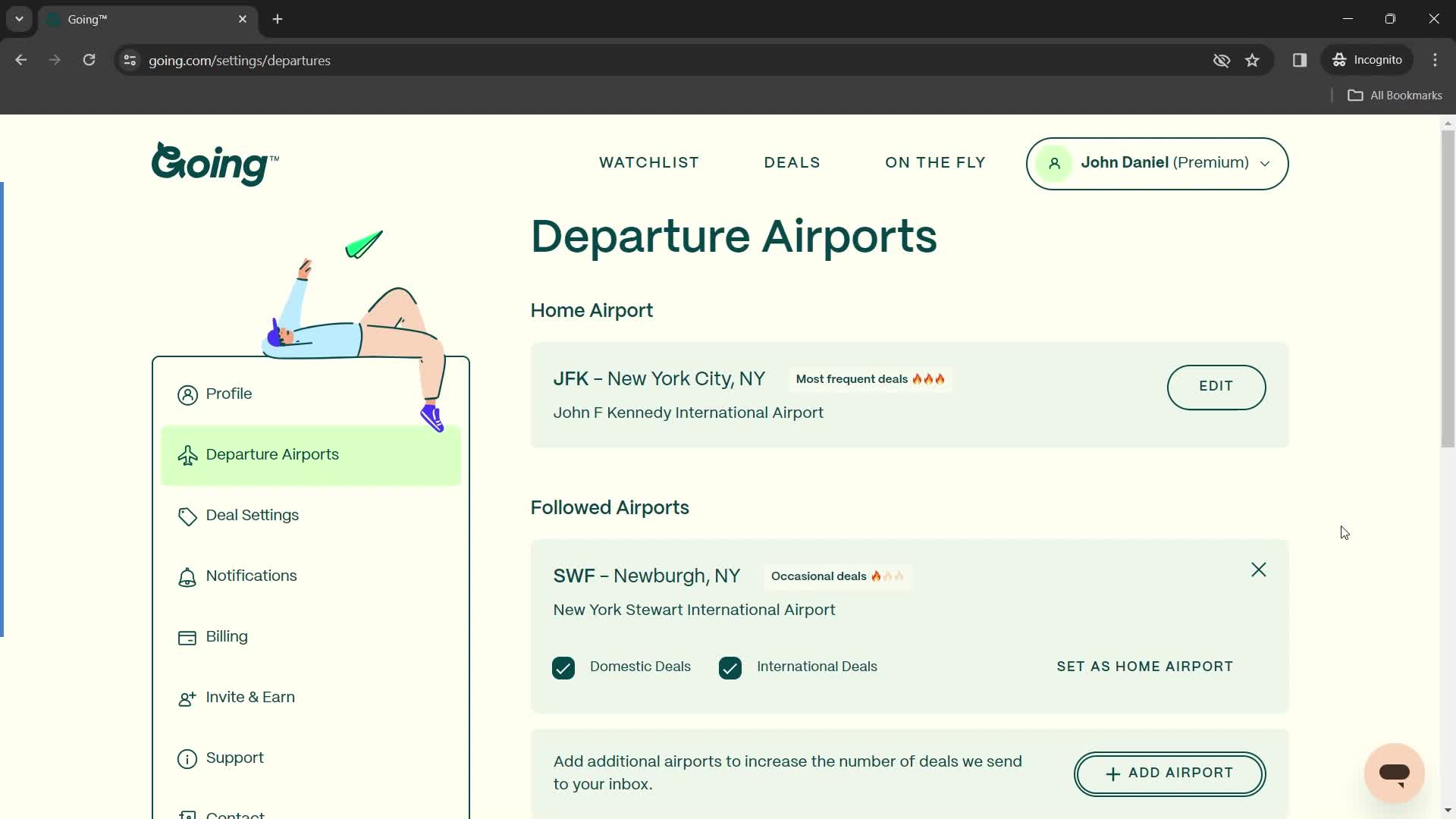Click the Deal Settings tag icon
This screenshot has width=1456, height=819.
(187, 516)
